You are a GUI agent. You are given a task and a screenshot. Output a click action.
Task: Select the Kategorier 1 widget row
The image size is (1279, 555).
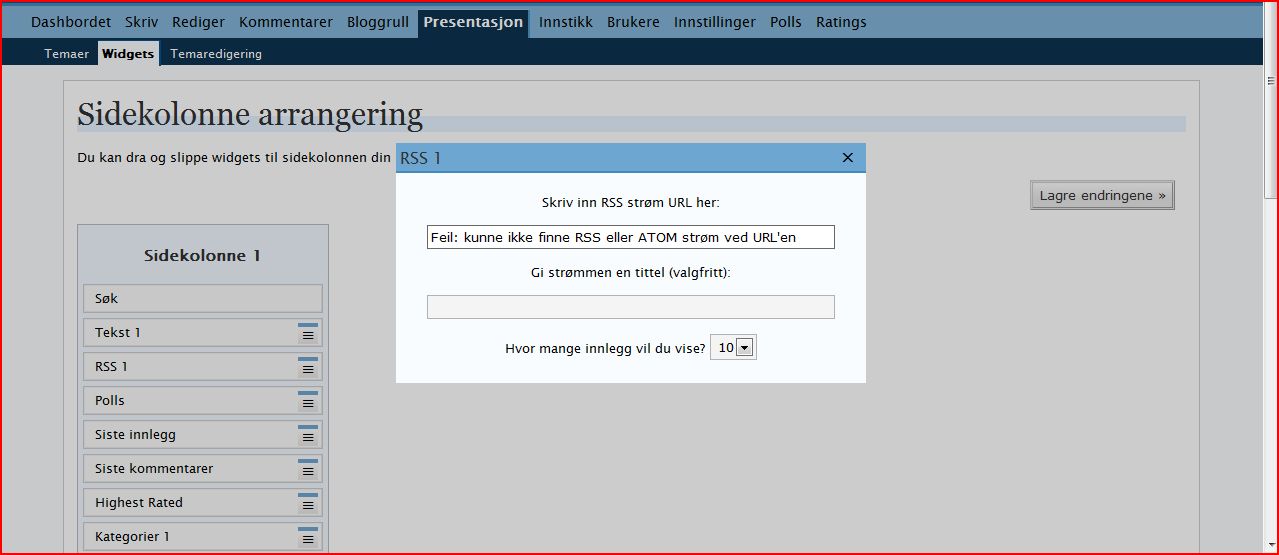(203, 537)
